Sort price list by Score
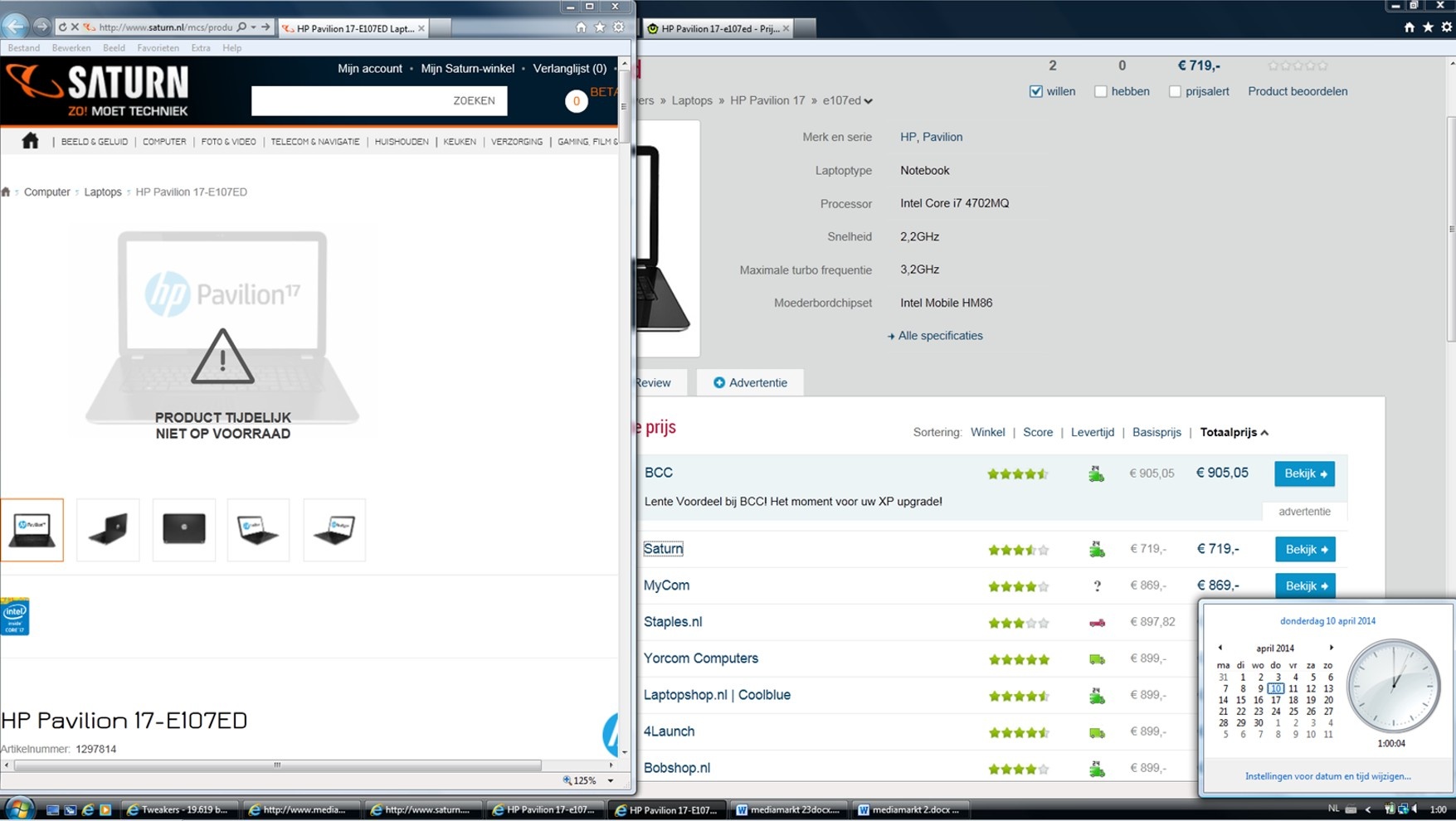This screenshot has width=1456, height=821. 1038,432
